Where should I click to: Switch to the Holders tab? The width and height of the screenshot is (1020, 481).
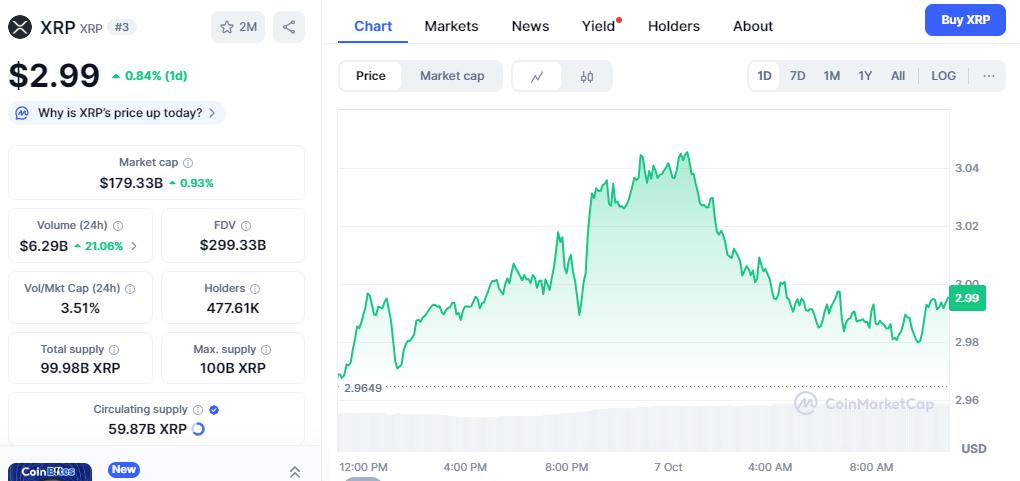(673, 26)
